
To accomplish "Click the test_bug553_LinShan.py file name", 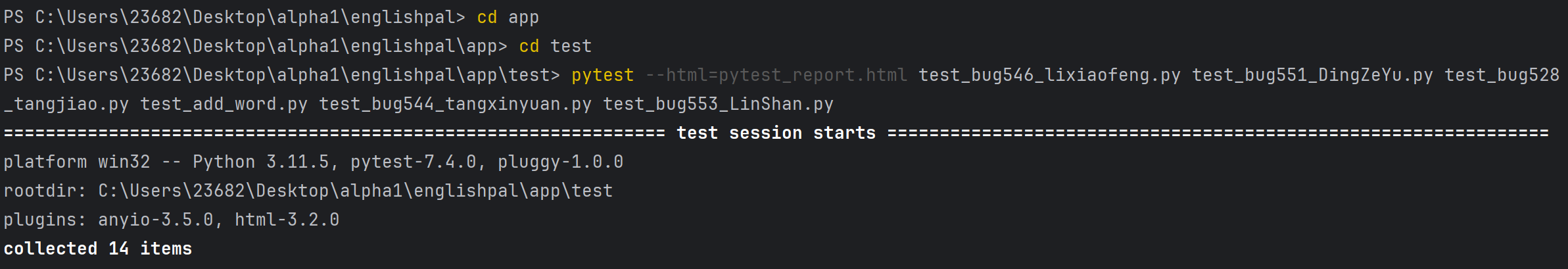I will [718, 104].
